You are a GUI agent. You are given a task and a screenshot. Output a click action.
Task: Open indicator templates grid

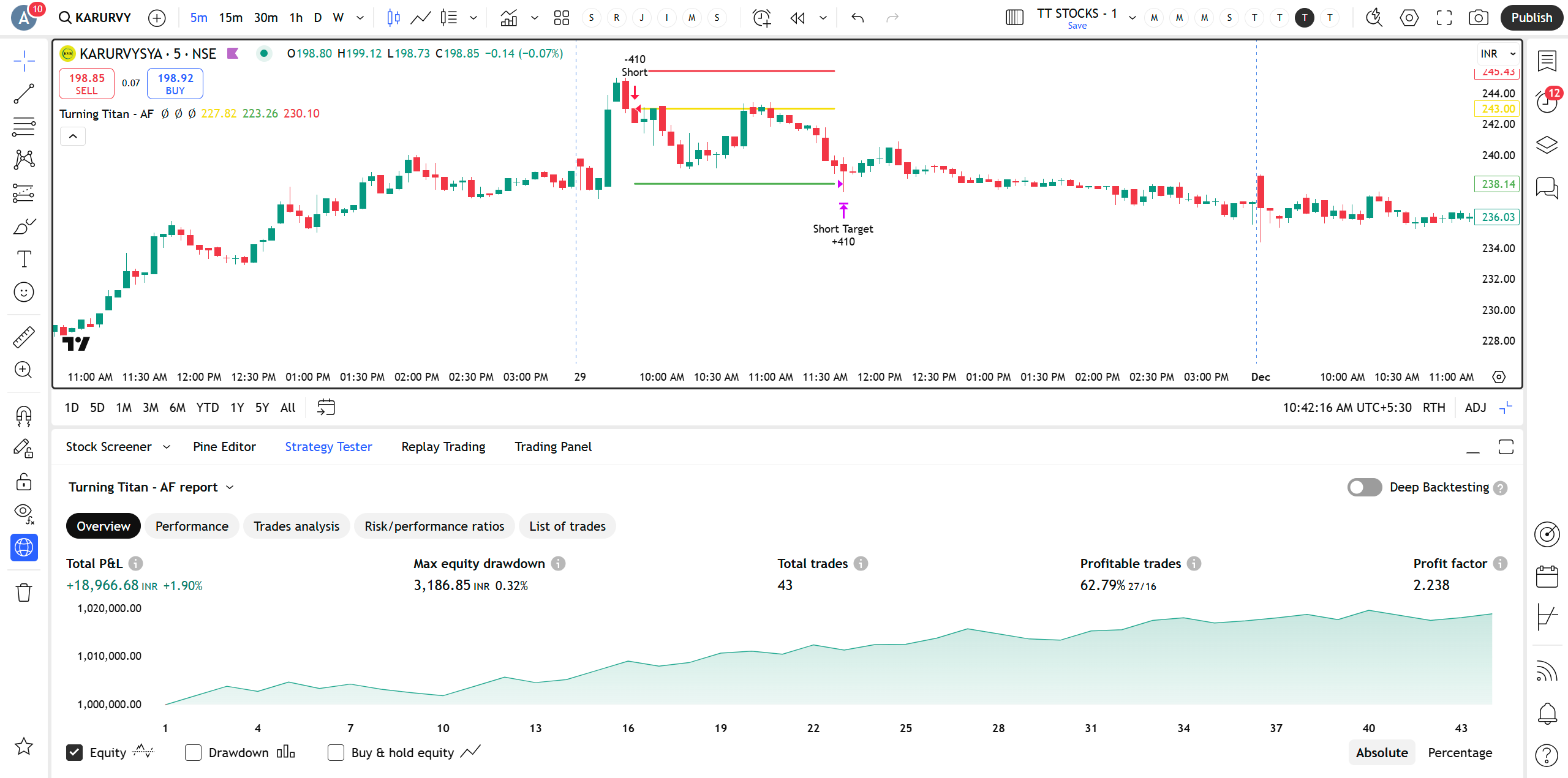(x=561, y=18)
